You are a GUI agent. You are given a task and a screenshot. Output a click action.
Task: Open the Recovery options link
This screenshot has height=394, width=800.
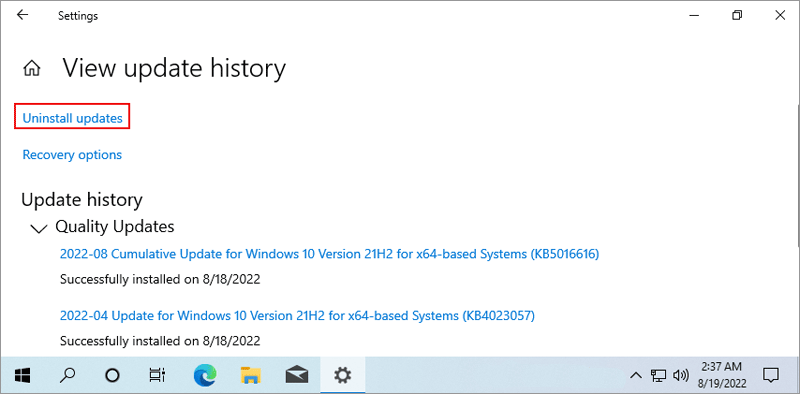(x=72, y=155)
